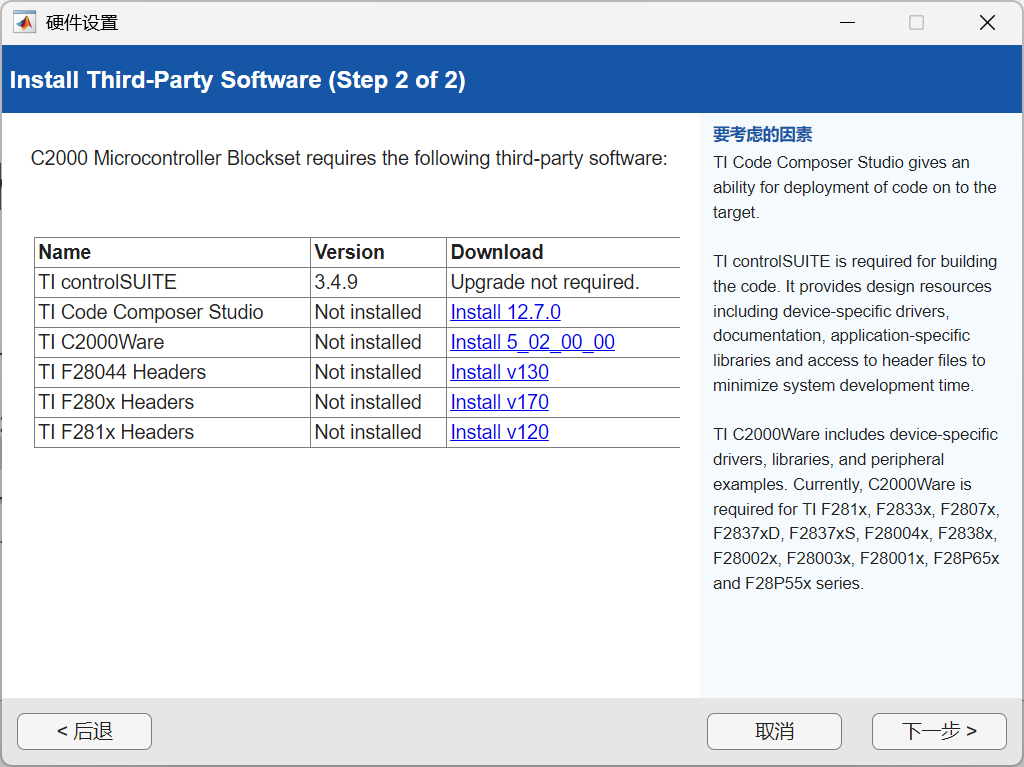Select the TI F28044 Headers cell

pyautogui.click(x=172, y=372)
